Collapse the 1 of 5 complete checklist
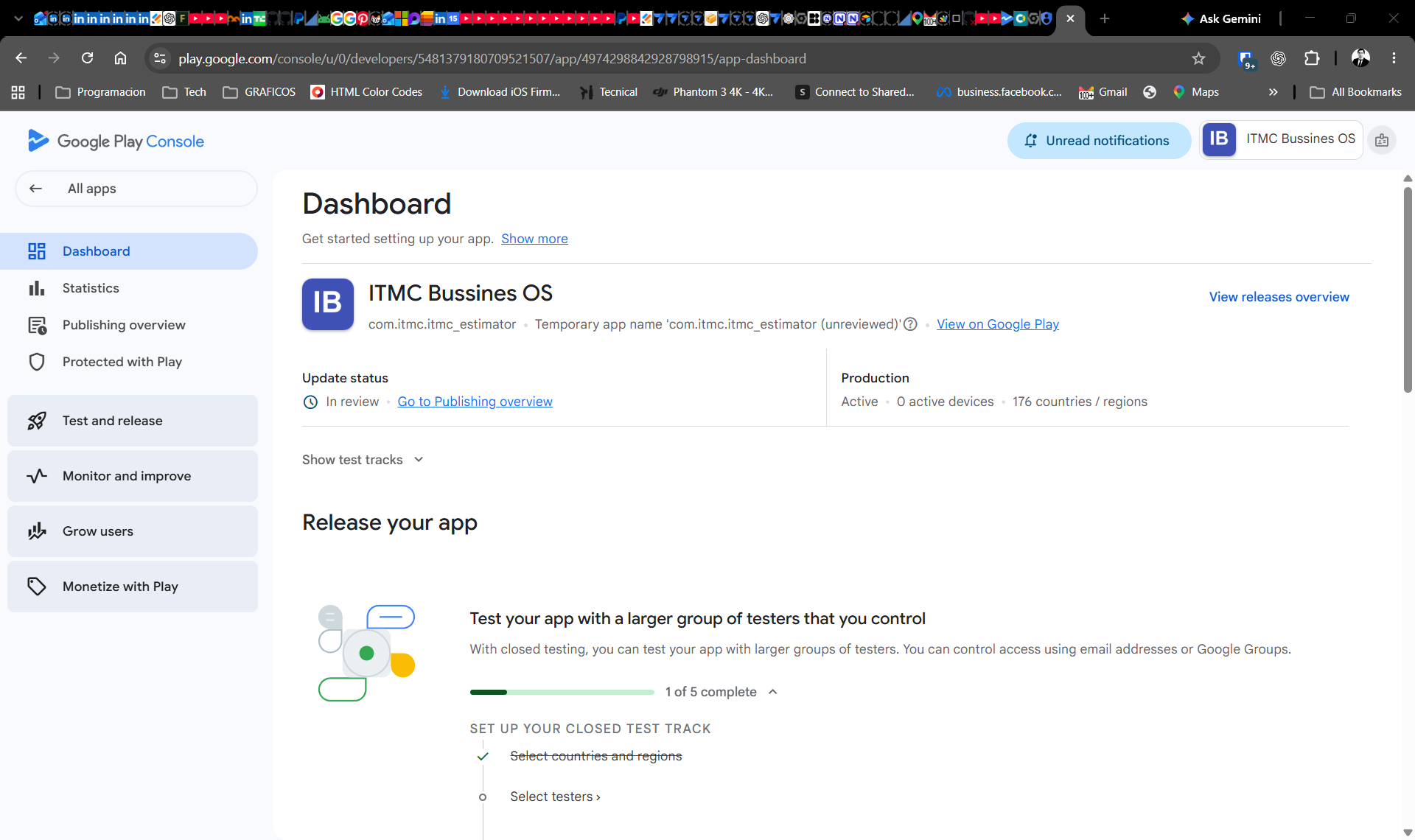Screen dimensions: 1415x840 (772, 692)
